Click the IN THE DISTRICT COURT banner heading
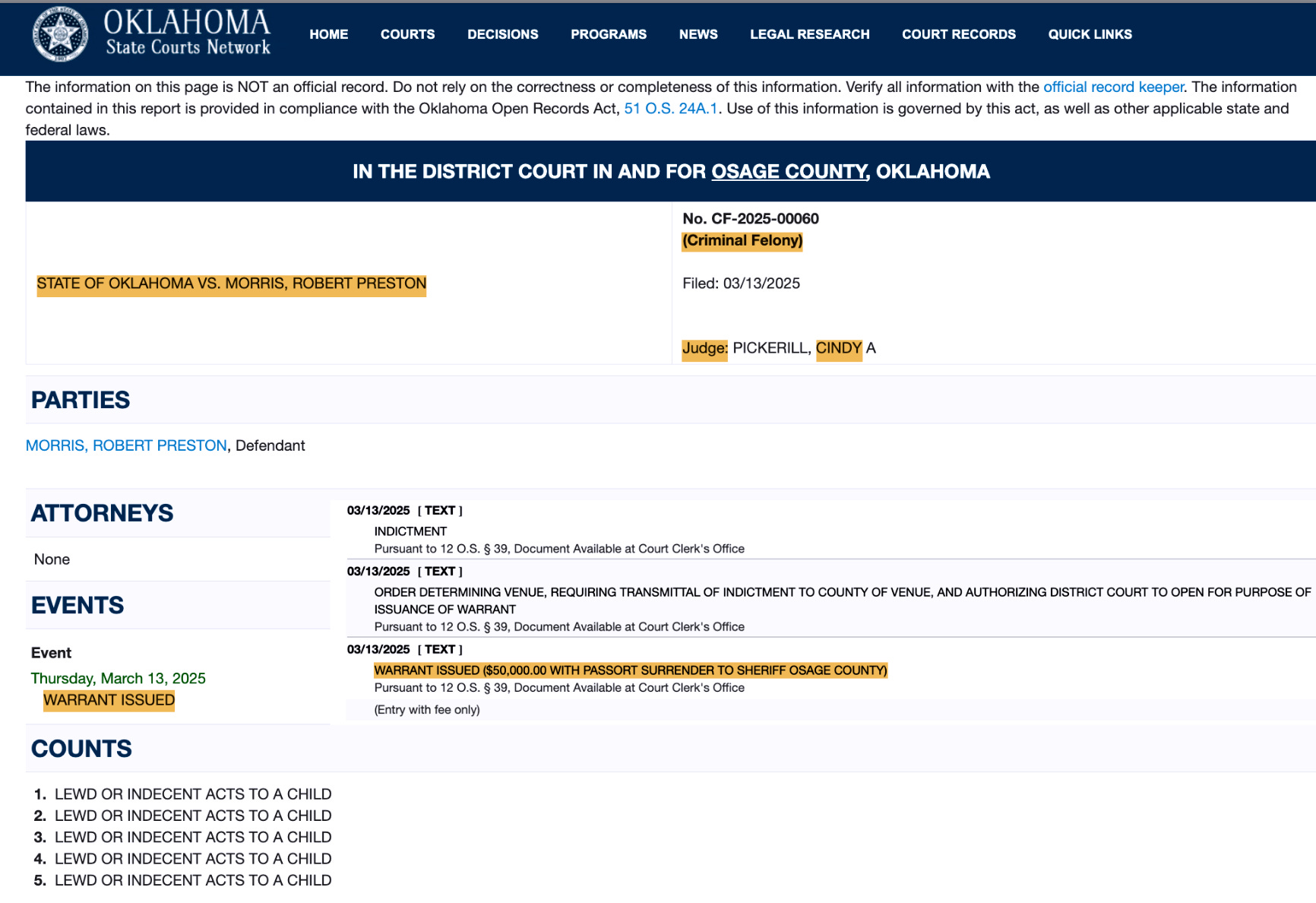 click(x=671, y=172)
